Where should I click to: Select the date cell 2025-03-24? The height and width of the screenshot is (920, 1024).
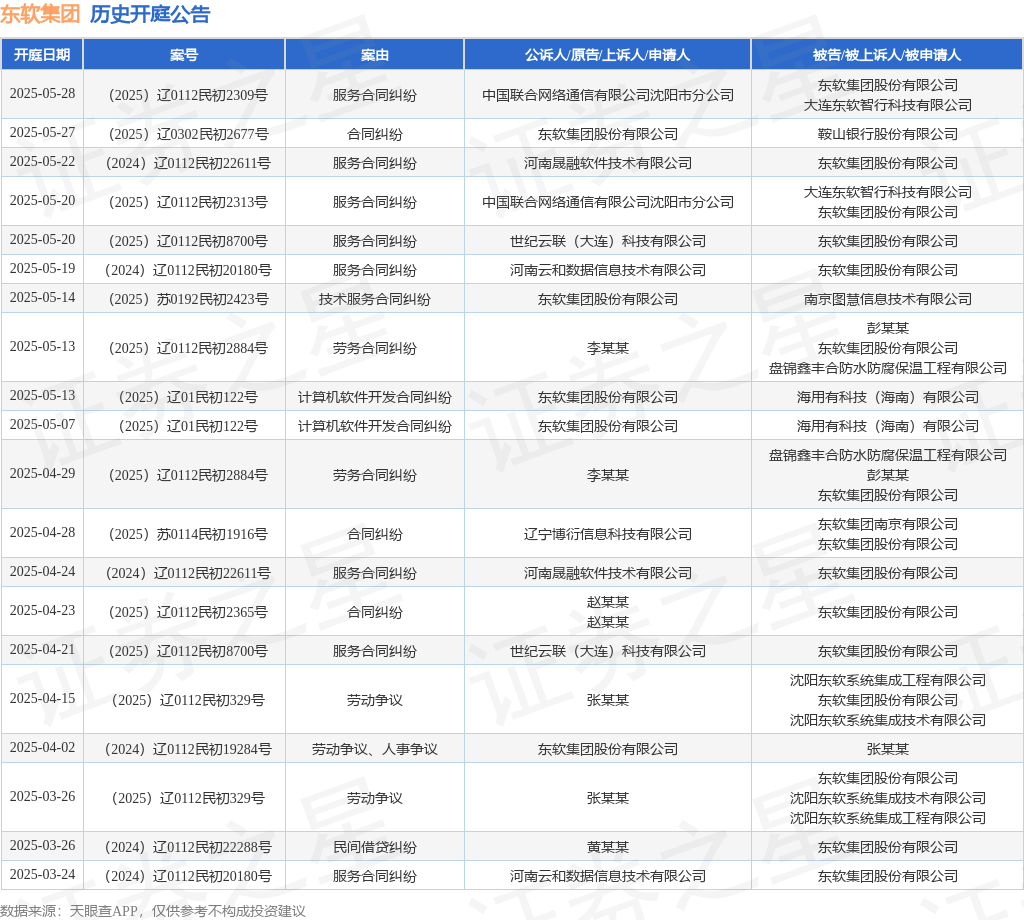pyautogui.click(x=42, y=874)
